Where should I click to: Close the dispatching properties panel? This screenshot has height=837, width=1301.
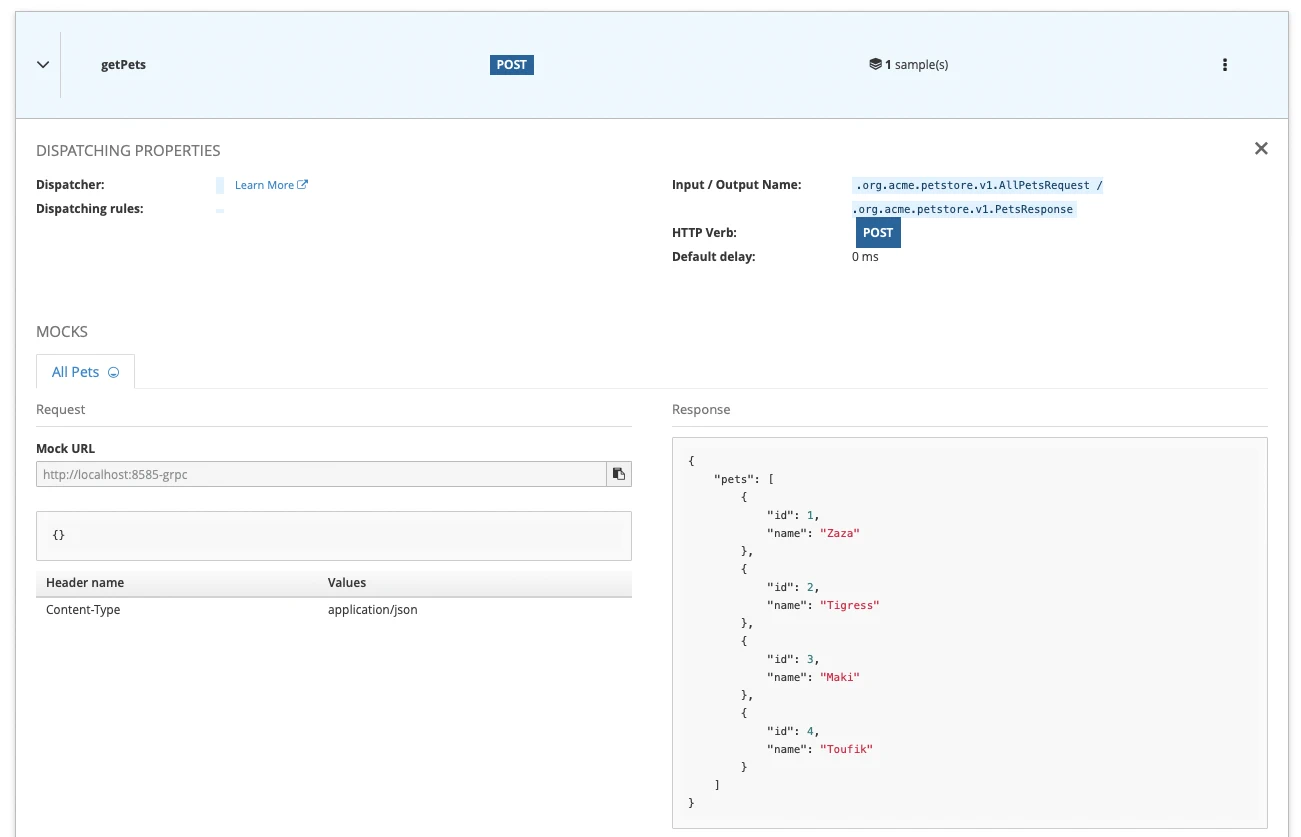click(1260, 149)
